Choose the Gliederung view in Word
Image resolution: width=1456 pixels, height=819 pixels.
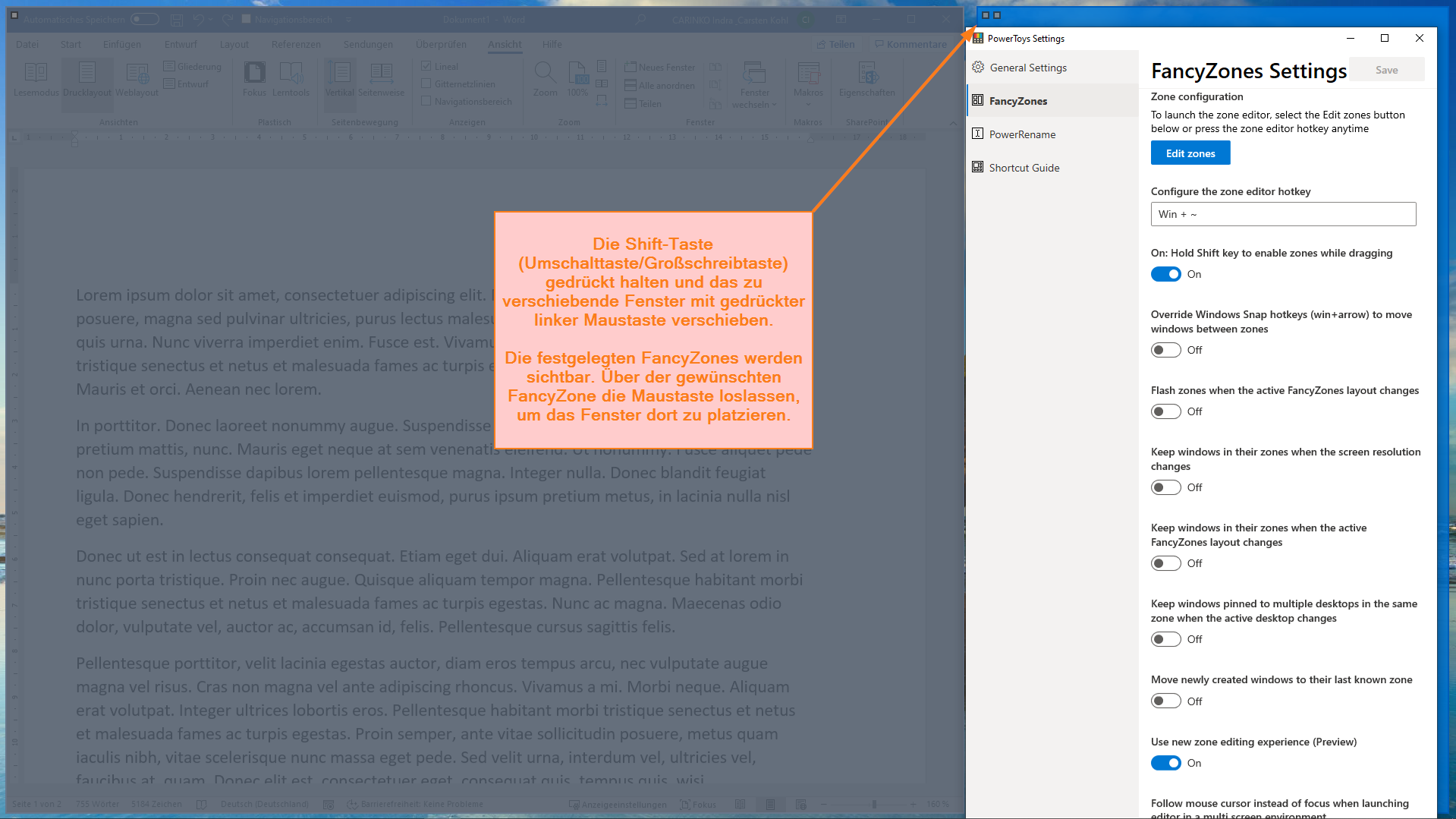[193, 67]
